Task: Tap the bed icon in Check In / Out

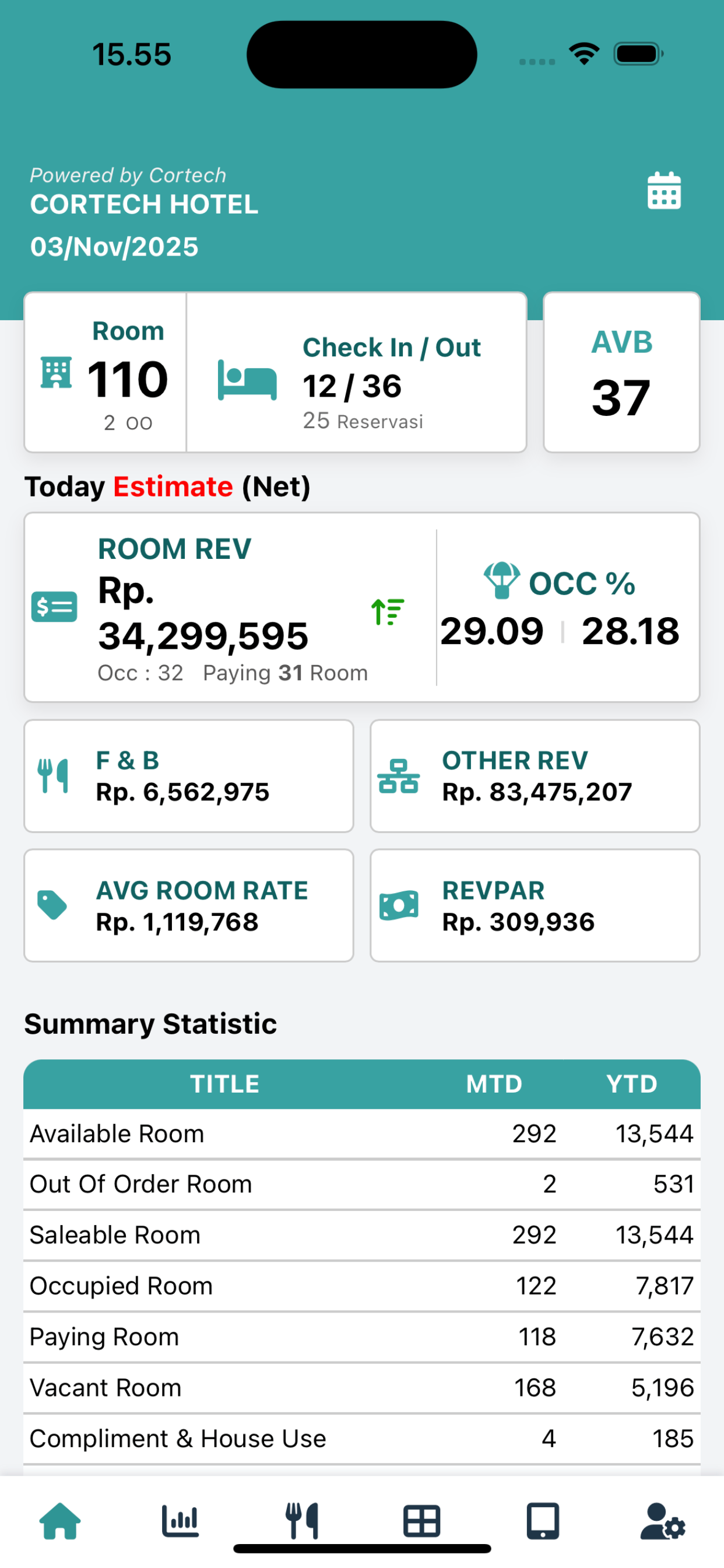Action: coord(247,380)
